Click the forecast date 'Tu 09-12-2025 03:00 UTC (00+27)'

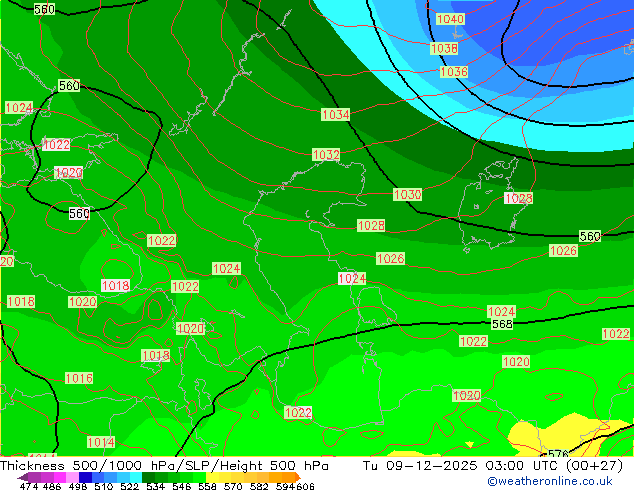(x=493, y=465)
